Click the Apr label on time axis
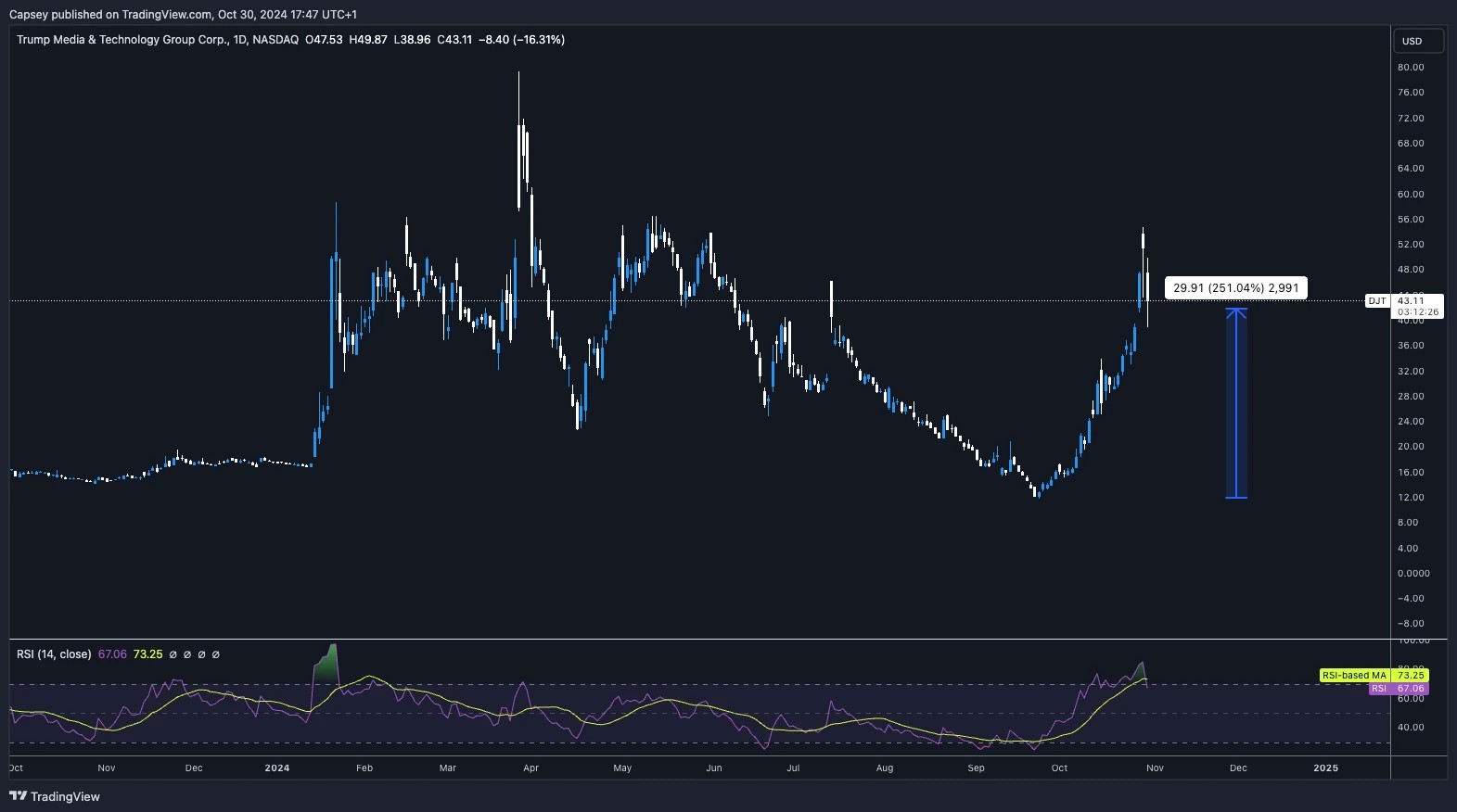This screenshot has height=812, width=1457. click(530, 768)
